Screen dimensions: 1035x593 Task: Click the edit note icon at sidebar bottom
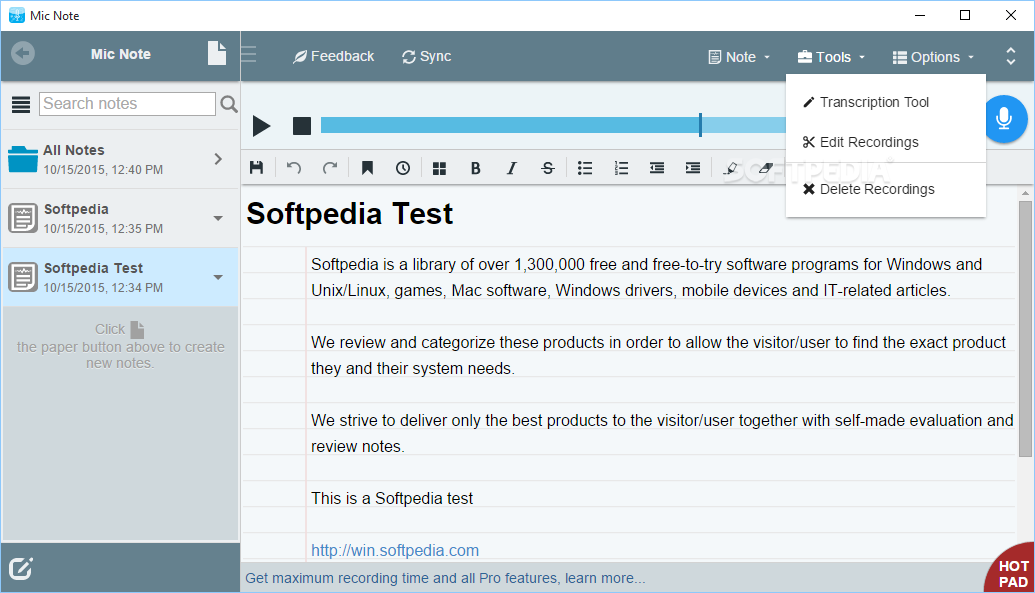(20, 568)
